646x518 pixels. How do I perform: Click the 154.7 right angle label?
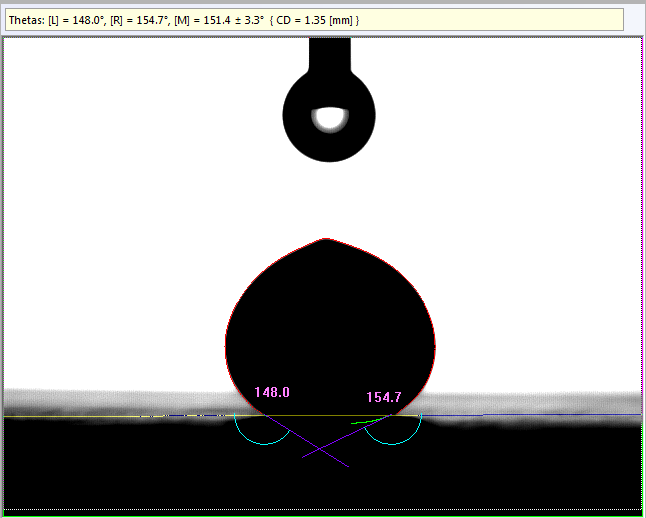pyautogui.click(x=384, y=397)
